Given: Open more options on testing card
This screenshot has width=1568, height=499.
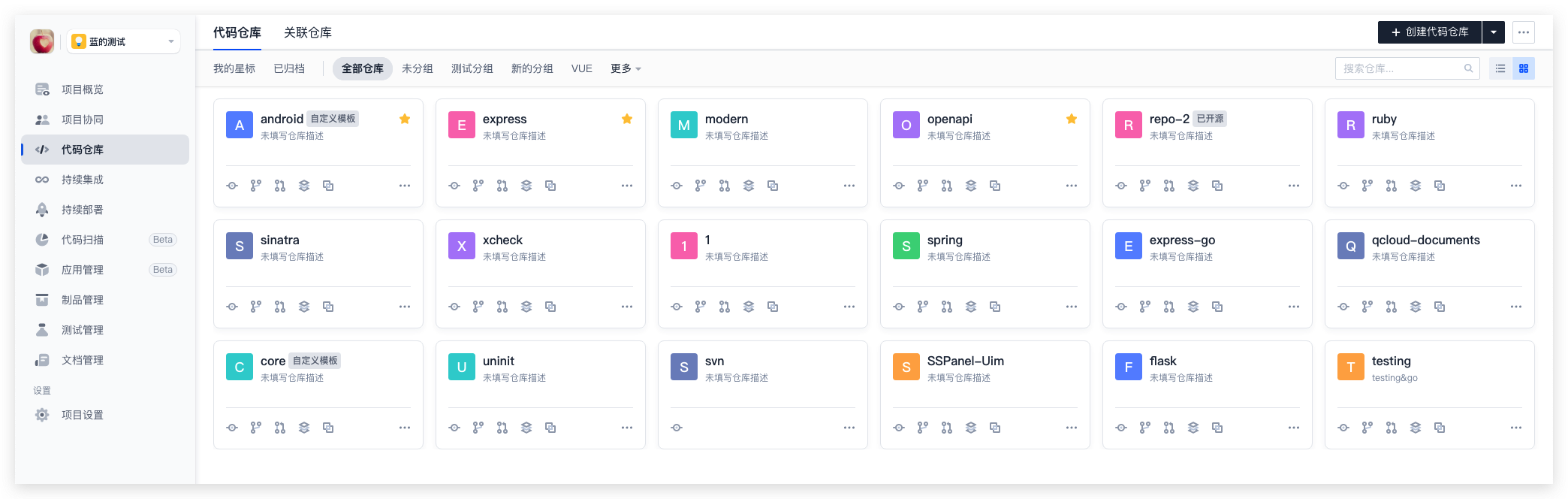Looking at the screenshot, I should (x=1516, y=428).
